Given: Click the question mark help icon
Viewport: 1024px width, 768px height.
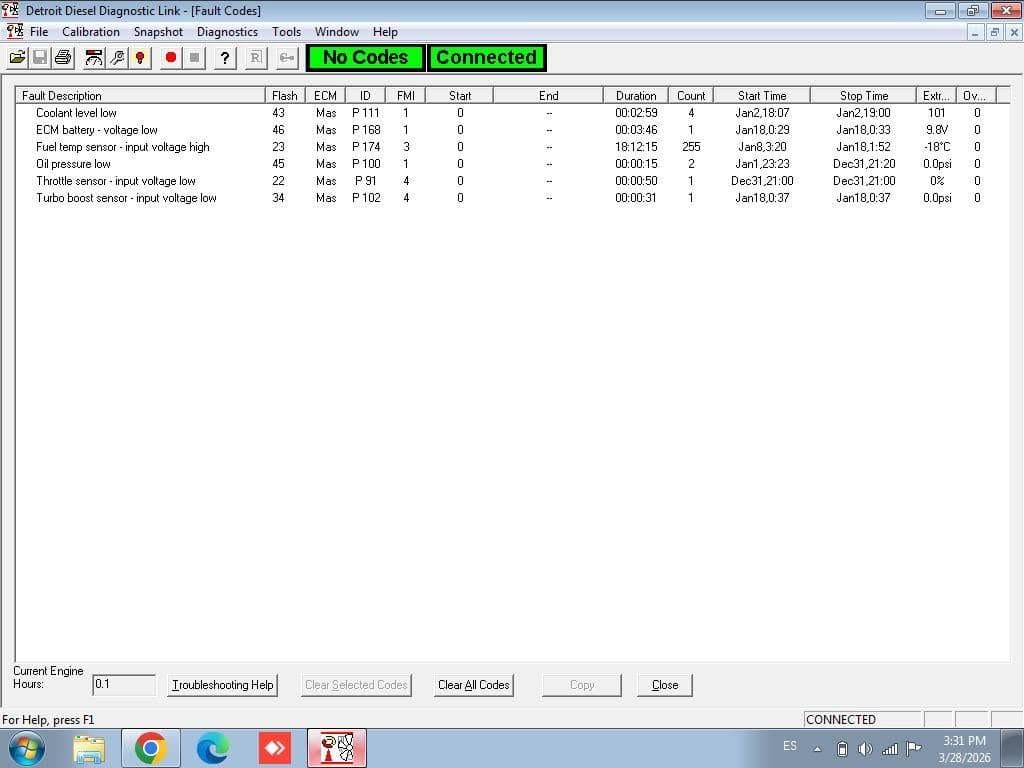Looking at the screenshot, I should click(x=225, y=57).
